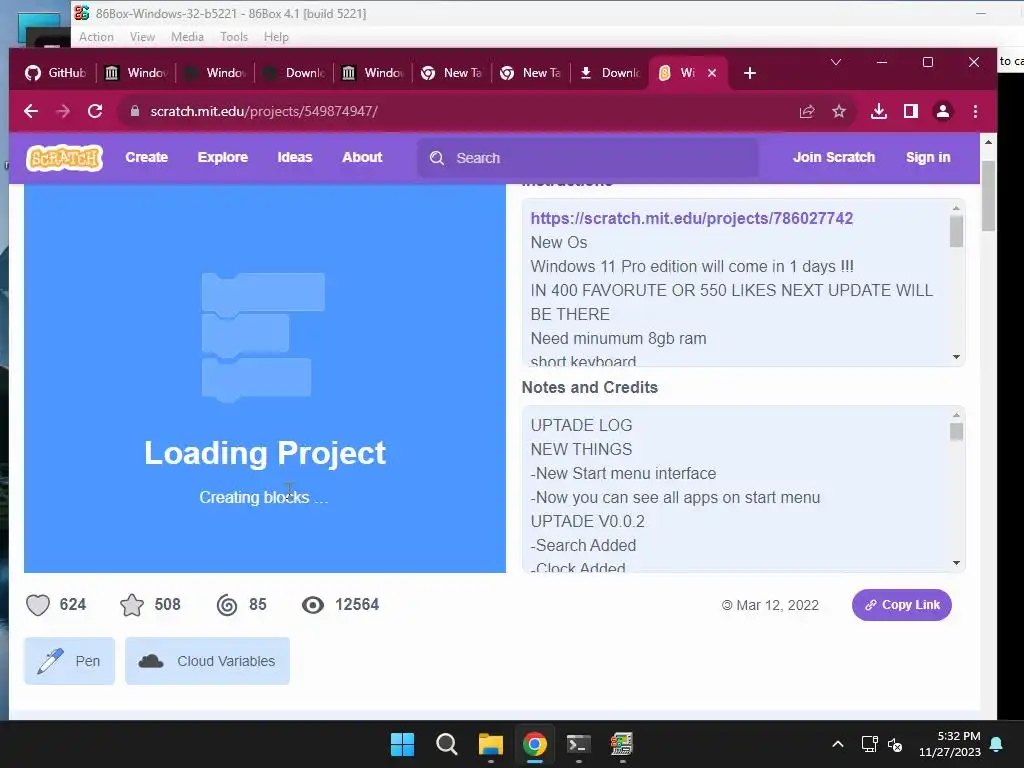Open the notifications bell
The width and height of the screenshot is (1024, 768).
(997, 744)
